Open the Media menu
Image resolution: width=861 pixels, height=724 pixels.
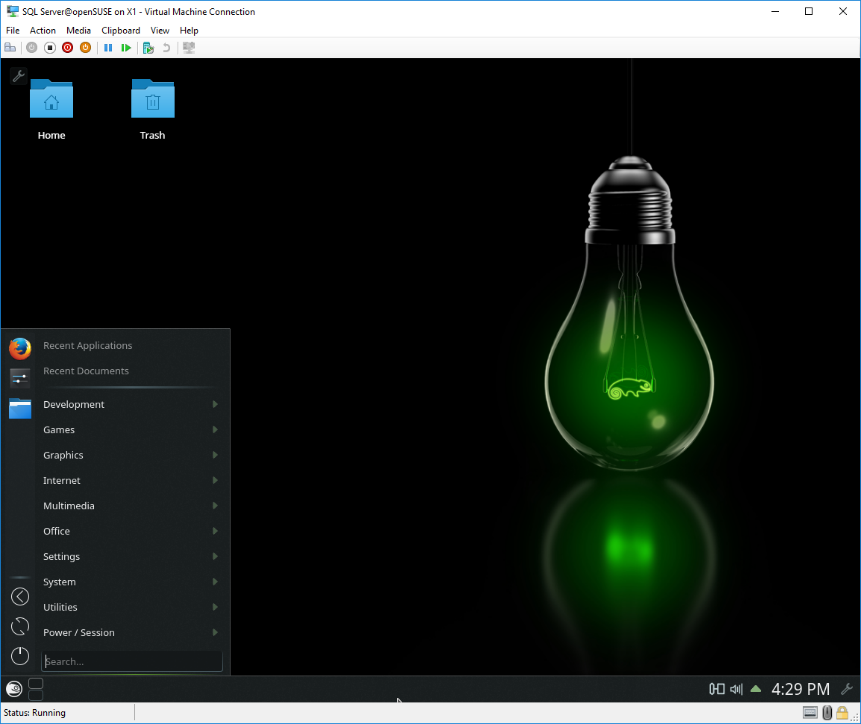point(79,30)
